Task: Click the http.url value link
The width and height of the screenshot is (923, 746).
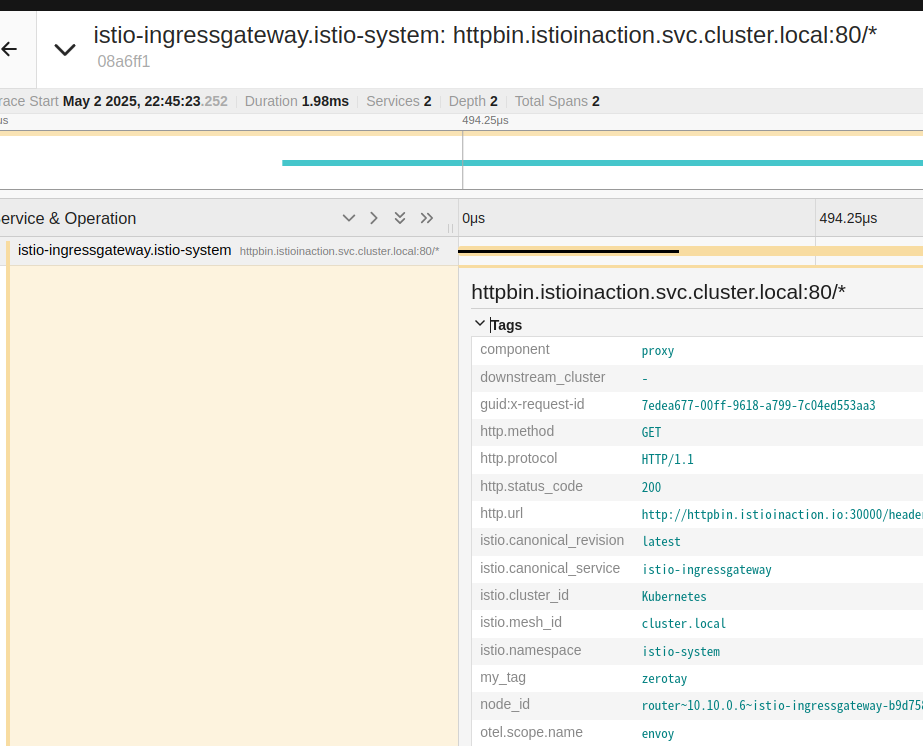Action: tap(782, 515)
